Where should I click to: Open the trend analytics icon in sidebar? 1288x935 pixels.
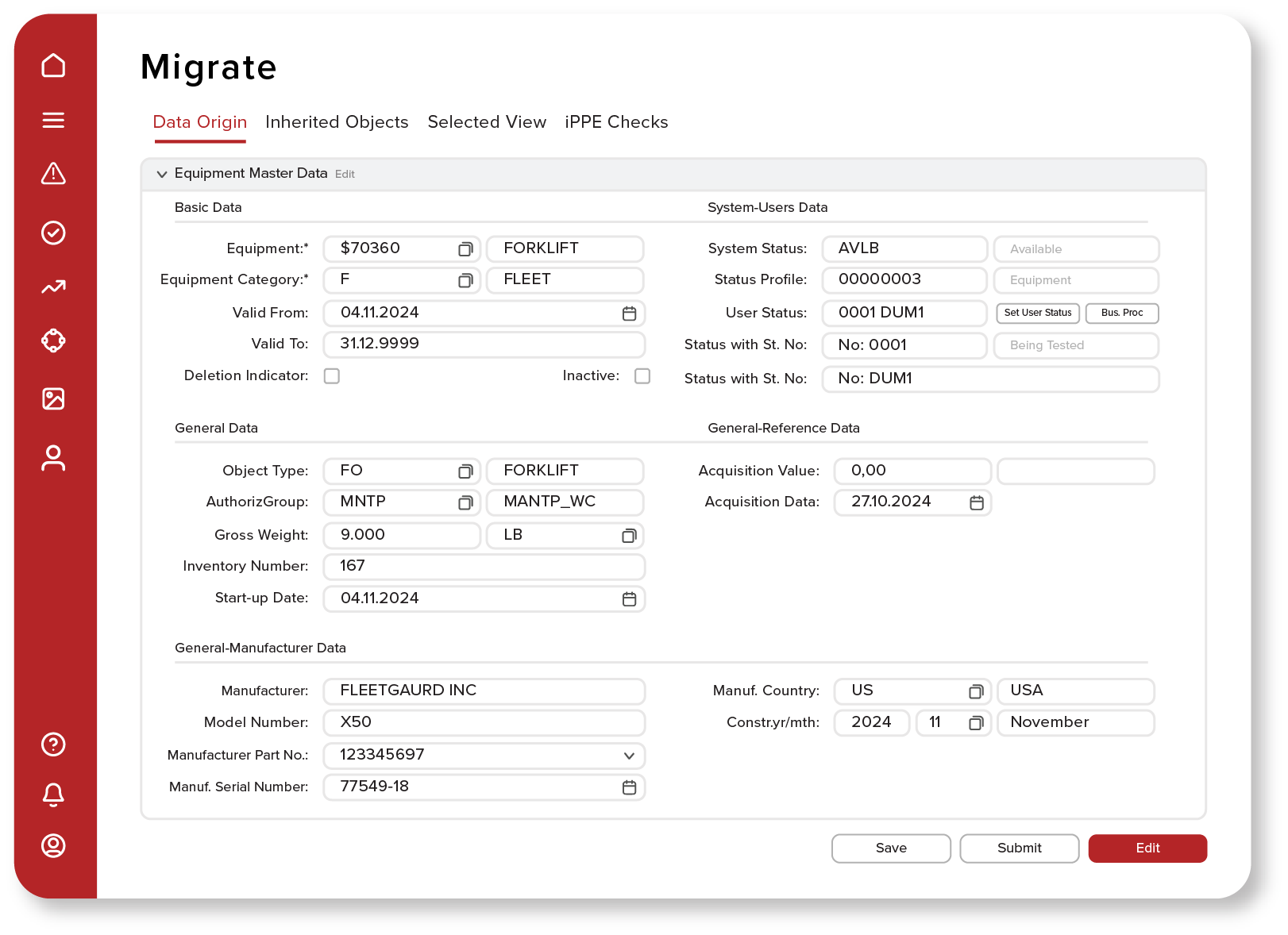point(53,287)
